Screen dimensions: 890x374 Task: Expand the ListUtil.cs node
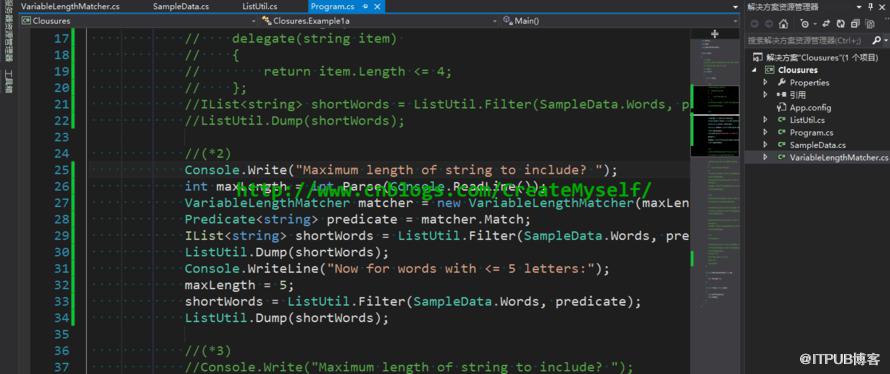pyautogui.click(x=765, y=120)
